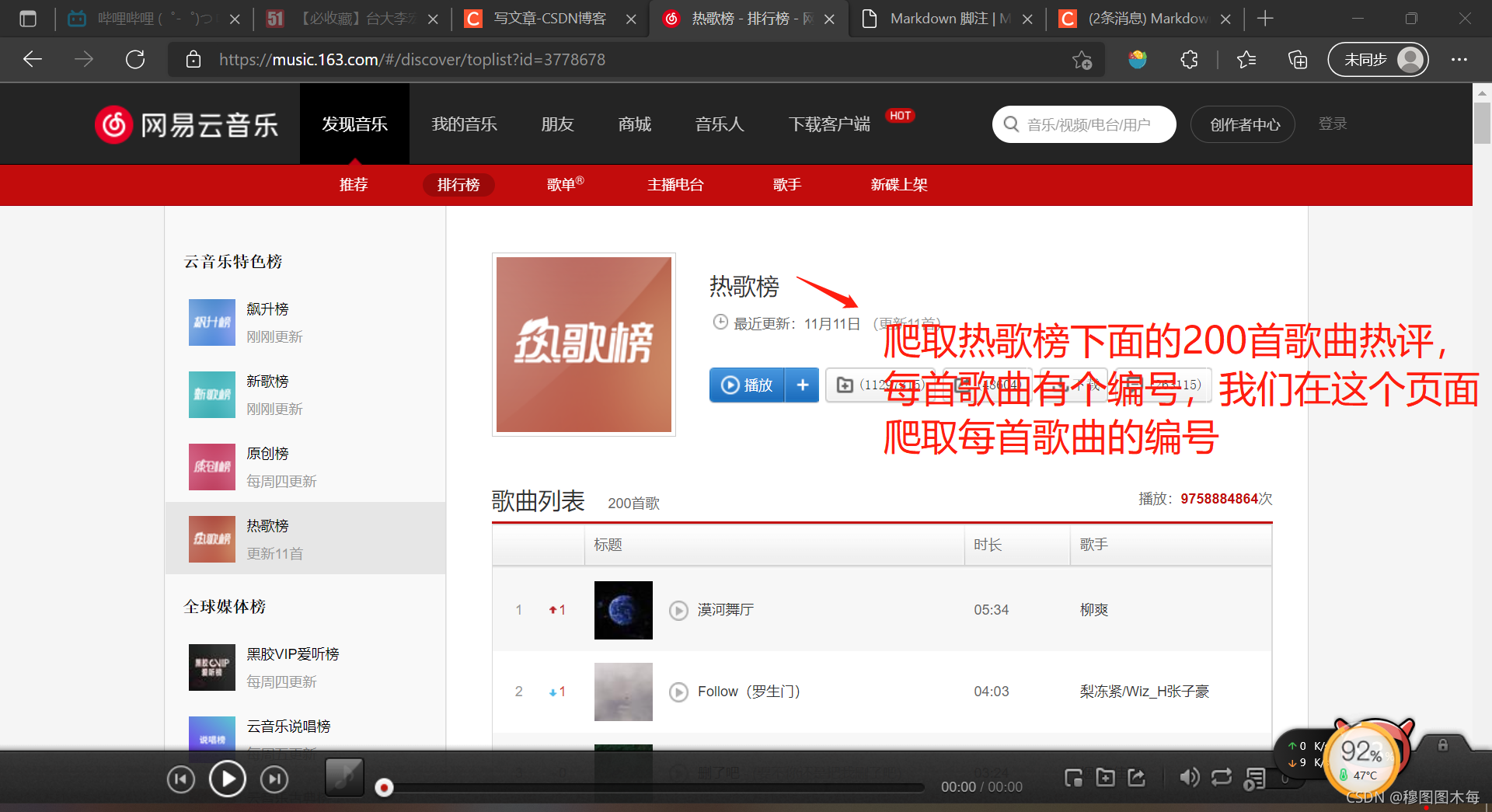
Task: Select 排行榜 in red sub navigation
Action: tap(458, 185)
